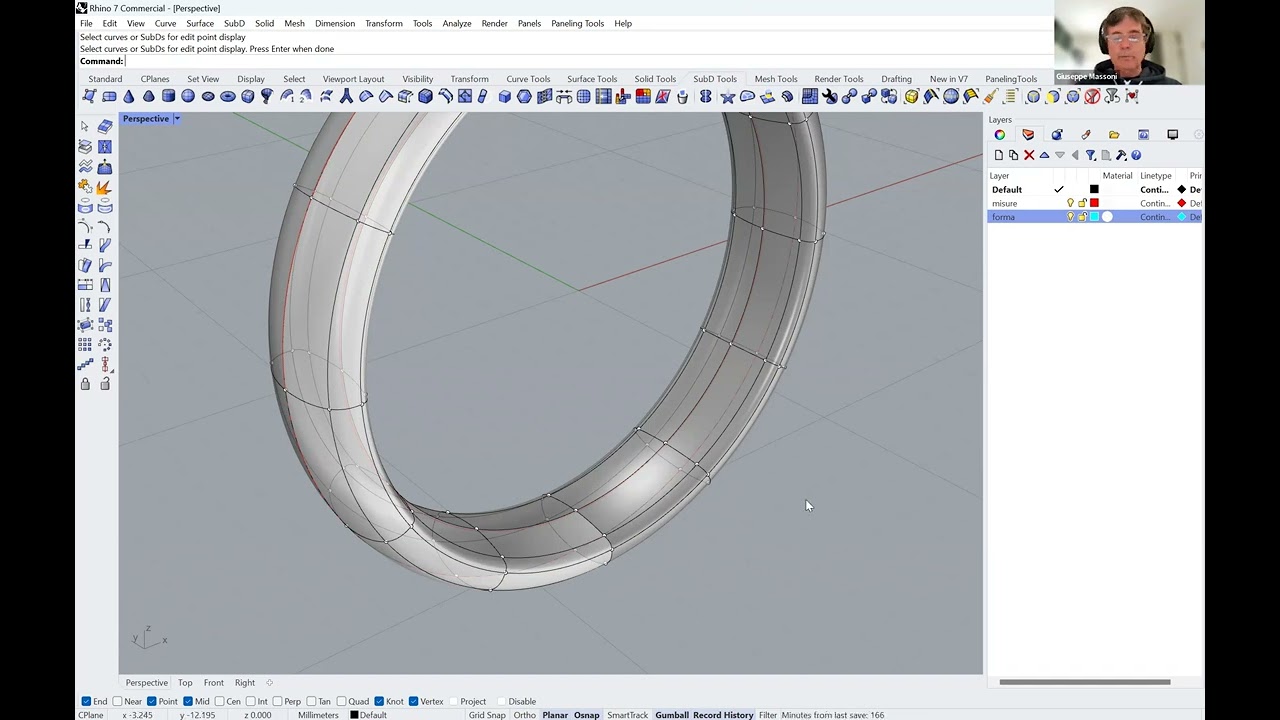This screenshot has width=1280, height=720.
Task: Toggle the End osnap checkbox
Action: point(86,701)
